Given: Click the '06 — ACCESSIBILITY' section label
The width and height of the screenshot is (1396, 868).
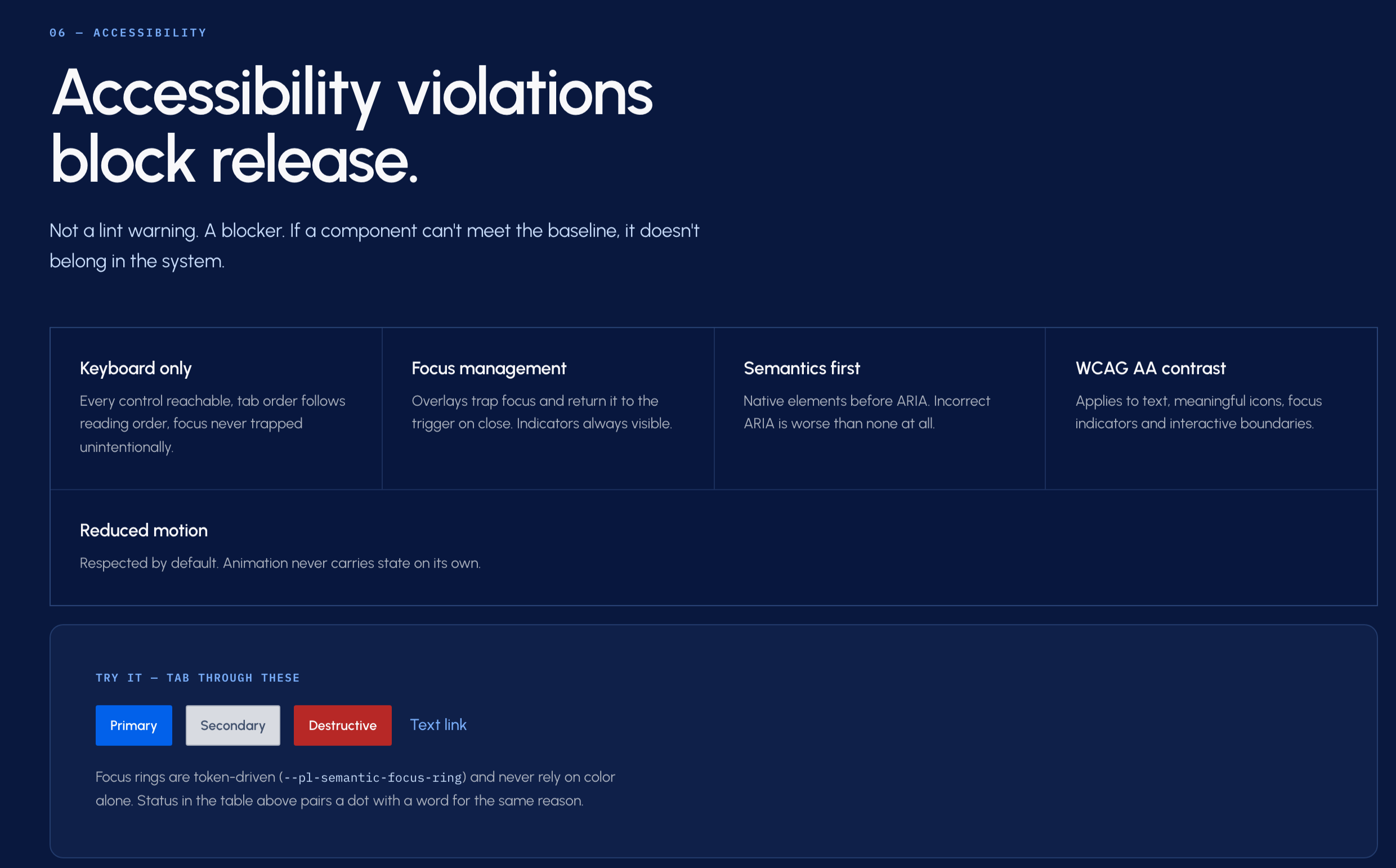Looking at the screenshot, I should pos(128,33).
